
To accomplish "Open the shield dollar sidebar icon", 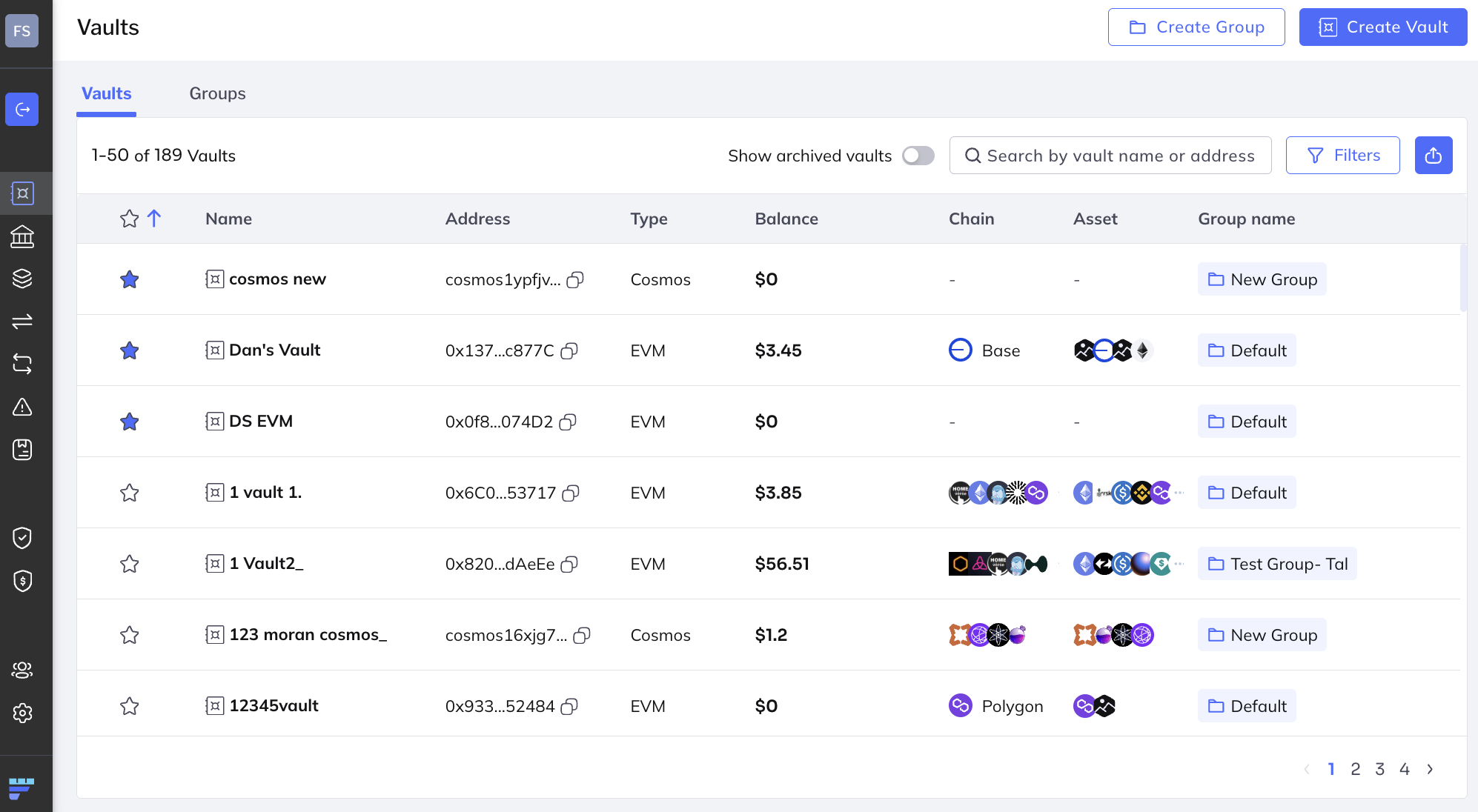I will pyautogui.click(x=22, y=581).
